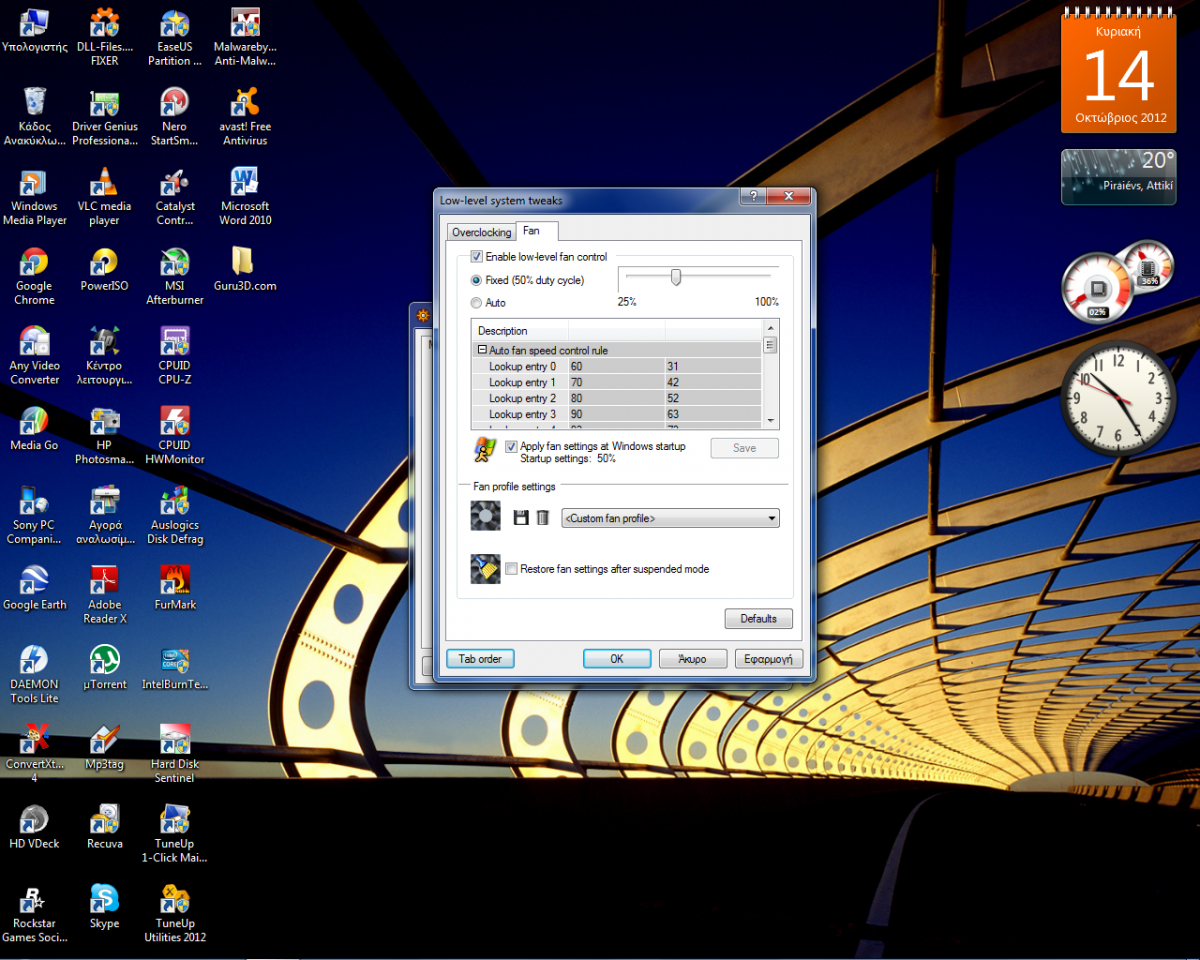Image resolution: width=1200 pixels, height=960 pixels.
Task: Open the Guru3D.com folder
Action: [245, 270]
